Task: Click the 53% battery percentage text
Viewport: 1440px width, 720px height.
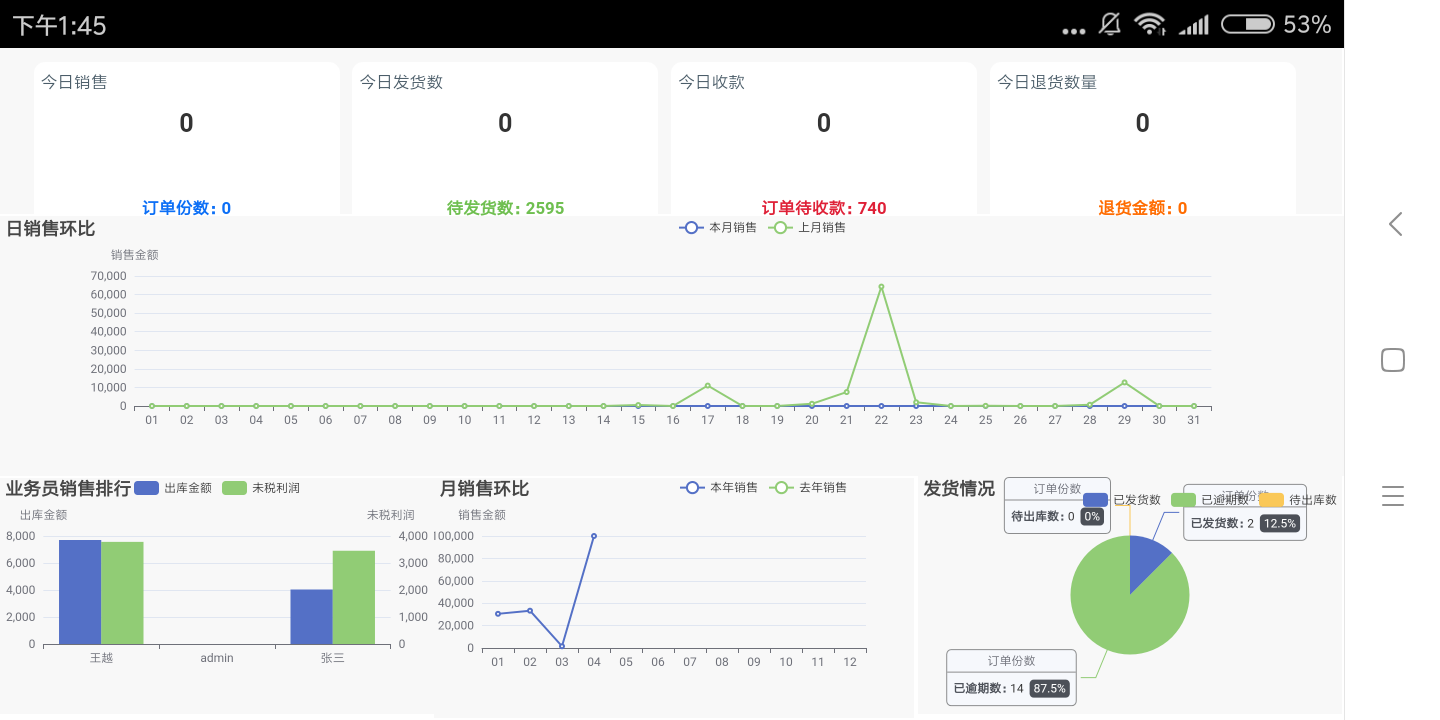Action: pyautogui.click(x=1307, y=25)
